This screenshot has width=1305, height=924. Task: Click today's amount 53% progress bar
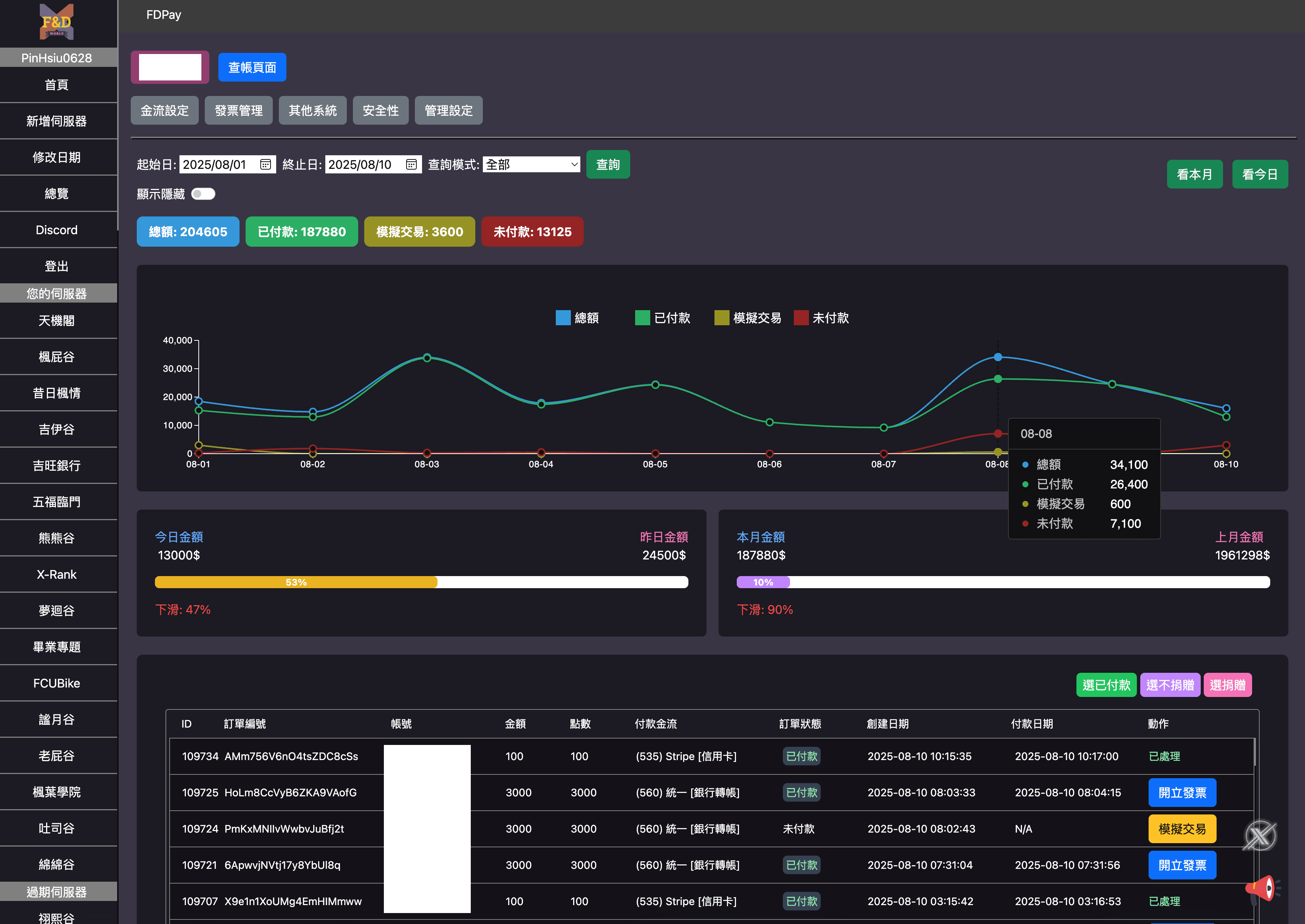tap(421, 582)
